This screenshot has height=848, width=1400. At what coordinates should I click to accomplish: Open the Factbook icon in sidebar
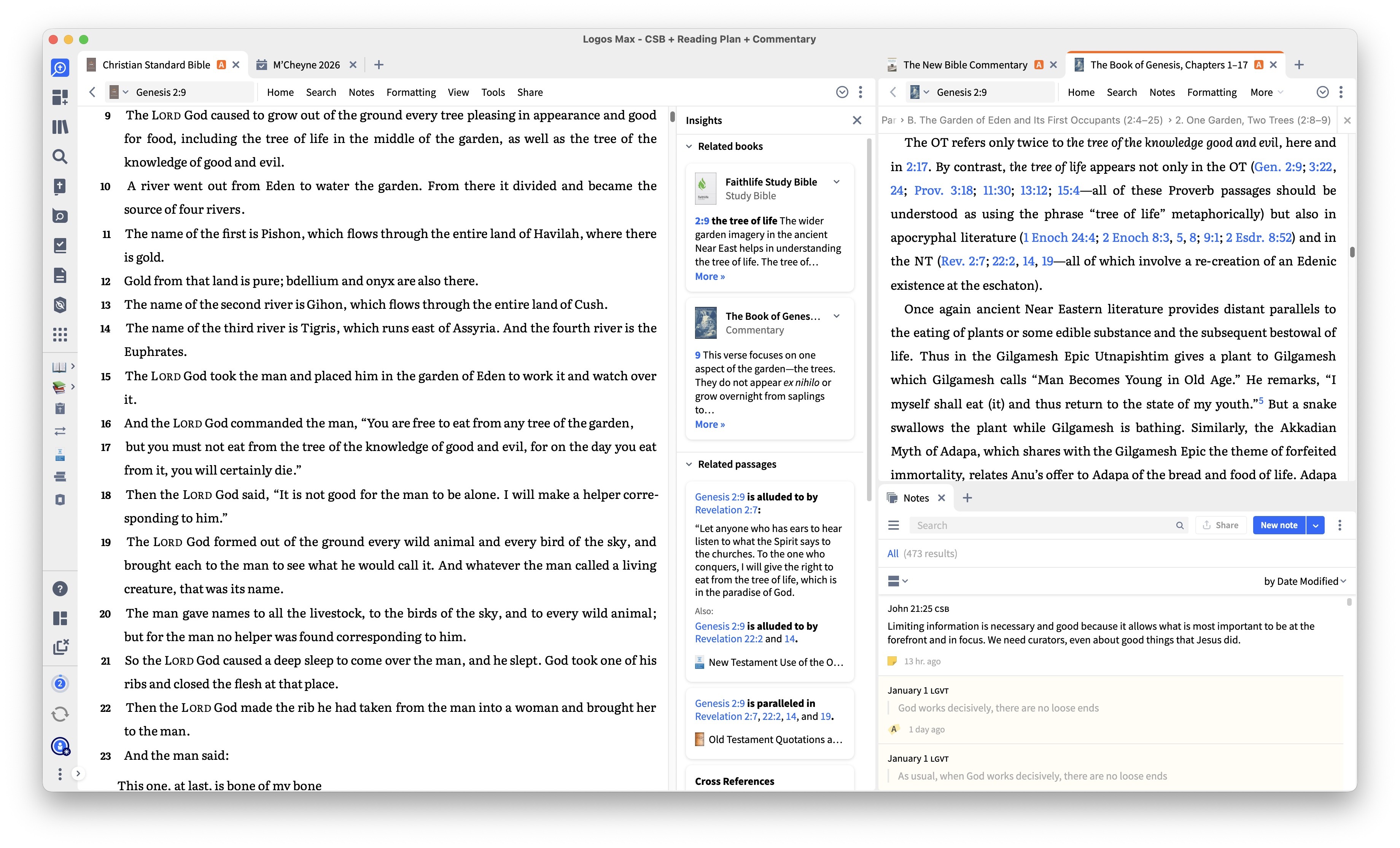click(x=60, y=216)
